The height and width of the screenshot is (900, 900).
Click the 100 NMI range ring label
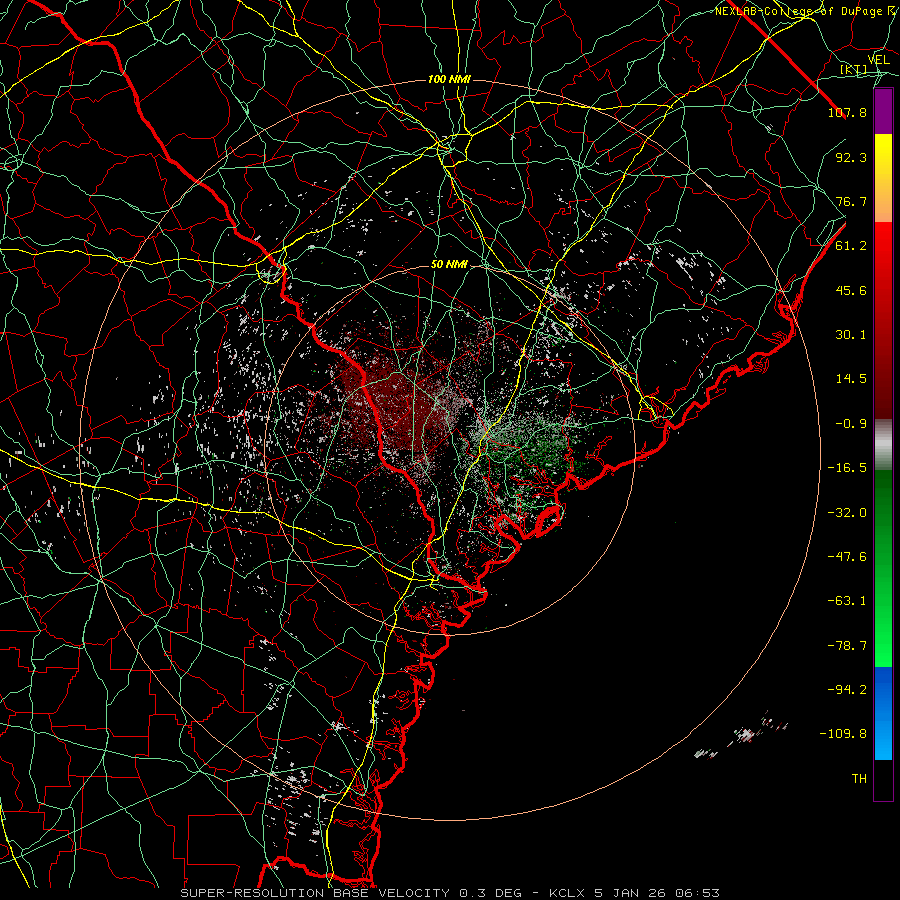449,79
